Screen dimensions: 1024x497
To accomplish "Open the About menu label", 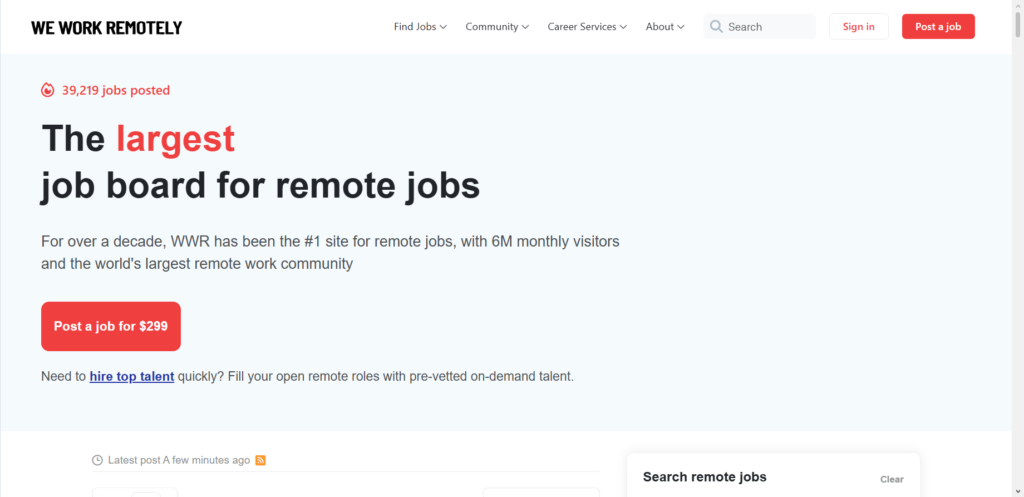I will click(660, 27).
